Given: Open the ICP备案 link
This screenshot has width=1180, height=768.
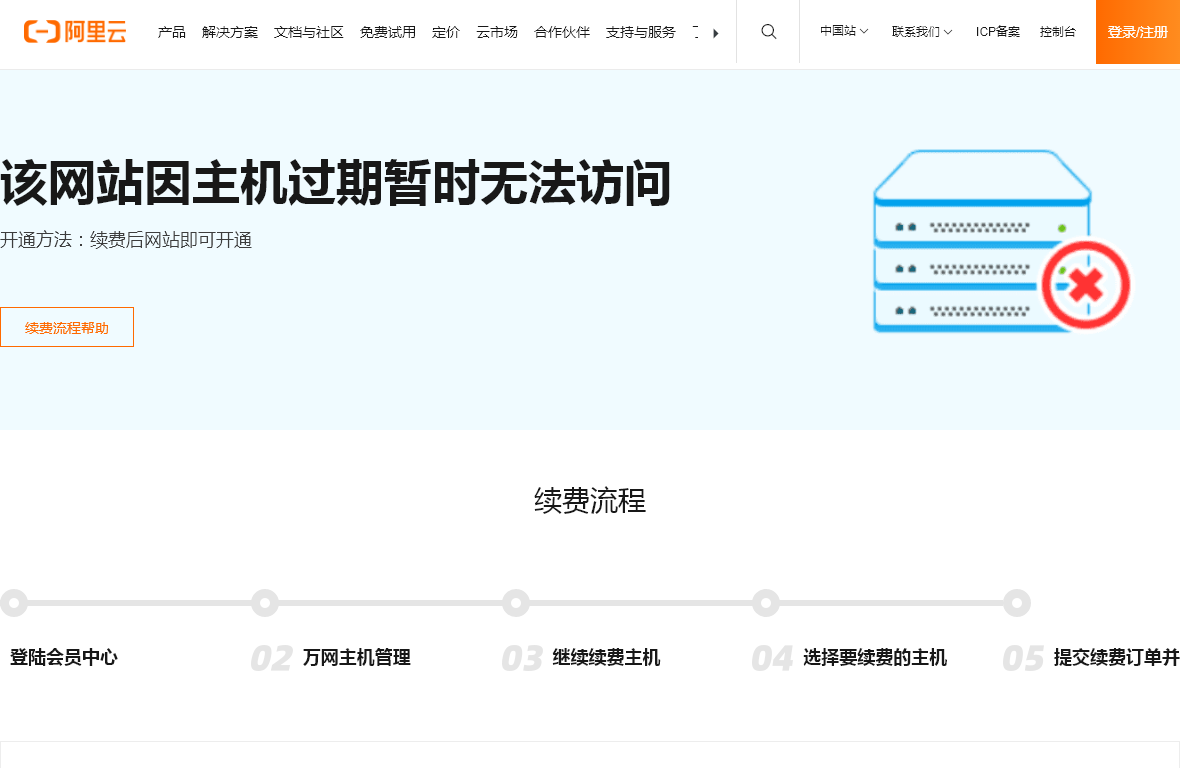Looking at the screenshot, I should [x=997, y=32].
